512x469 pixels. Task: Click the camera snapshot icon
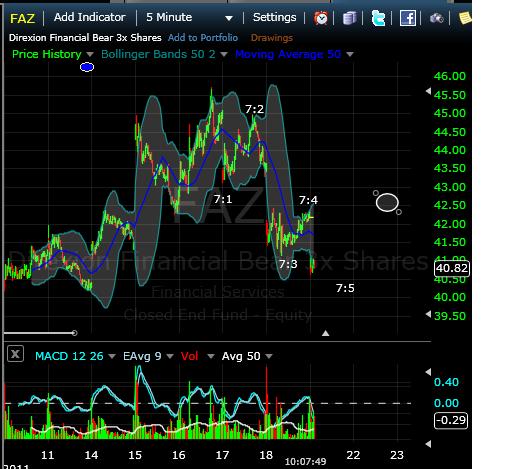(x=436, y=18)
